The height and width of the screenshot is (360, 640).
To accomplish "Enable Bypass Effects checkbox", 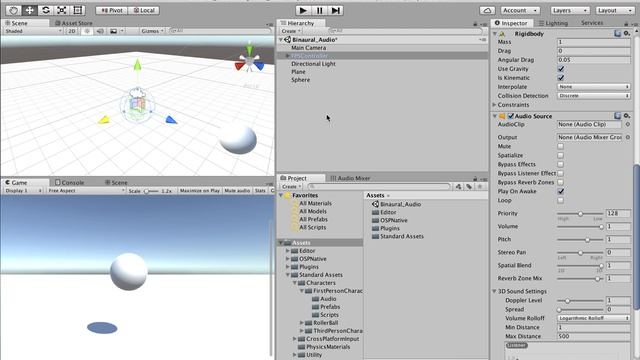I will point(560,164).
